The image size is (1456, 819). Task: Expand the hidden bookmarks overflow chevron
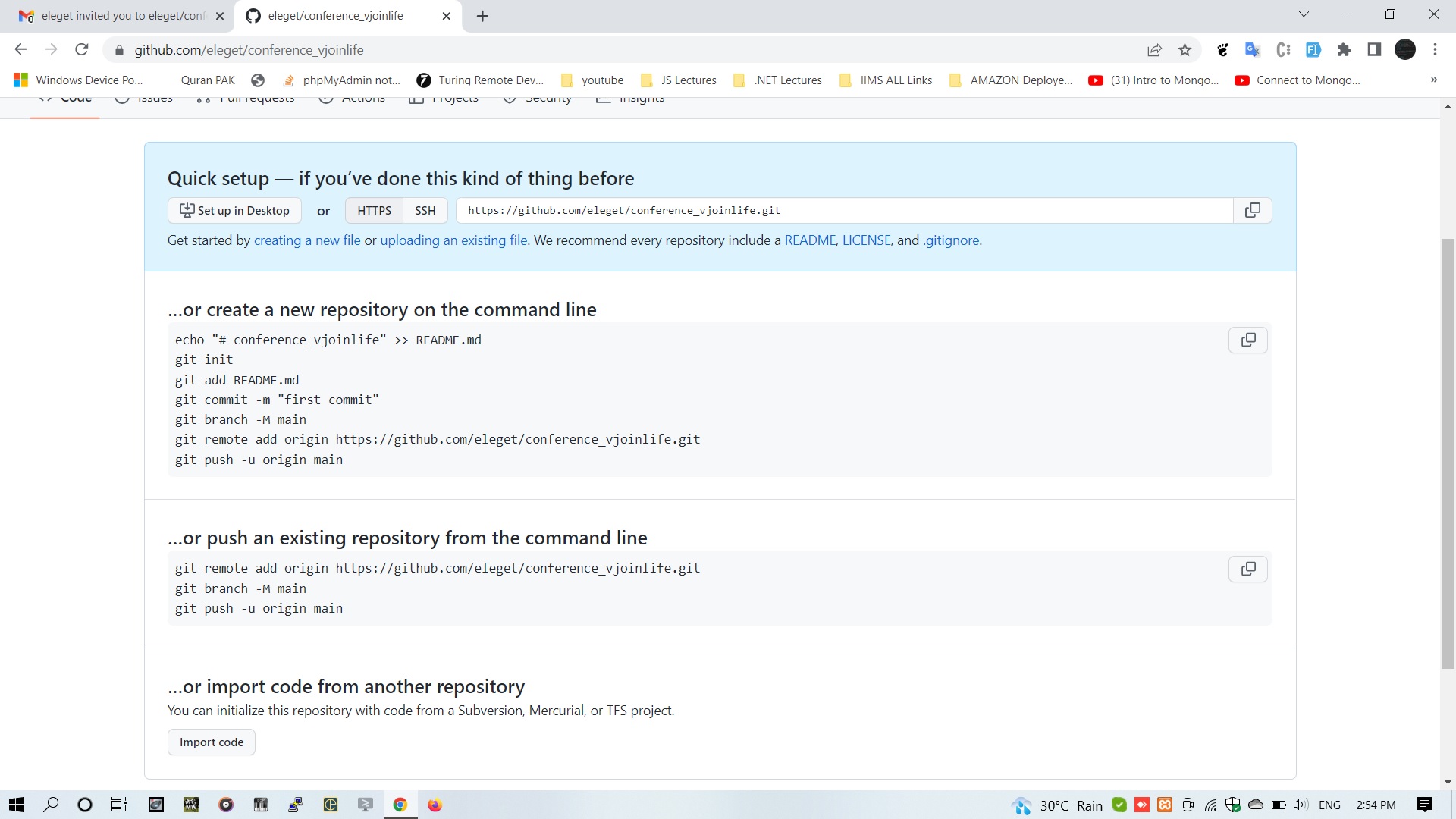[x=1433, y=80]
